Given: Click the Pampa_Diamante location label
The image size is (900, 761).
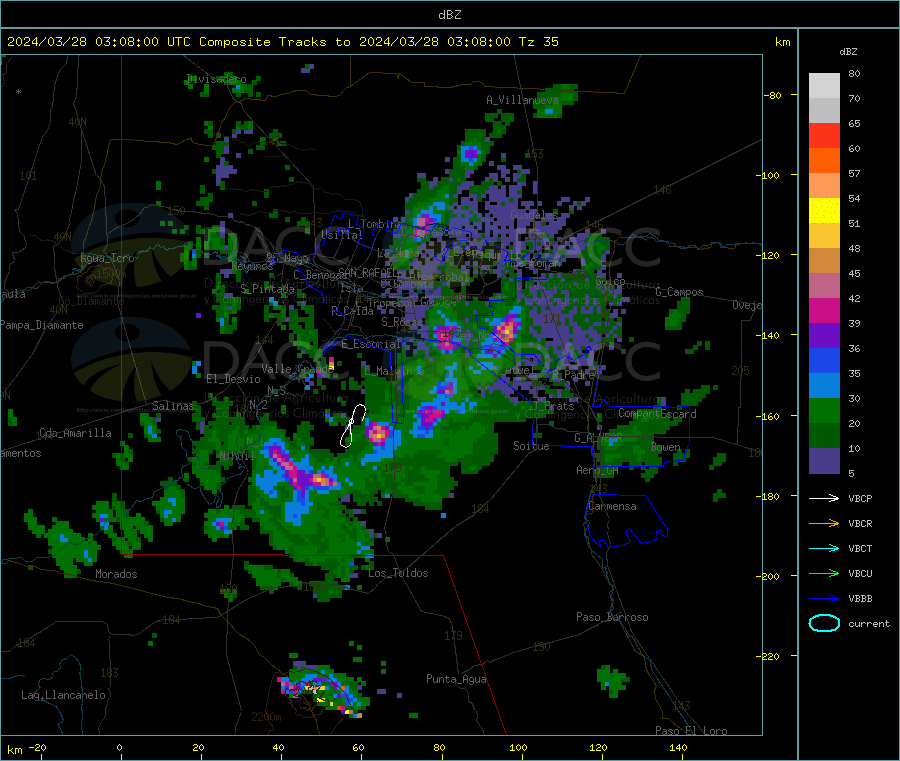Looking at the screenshot, I should pos(42,325).
